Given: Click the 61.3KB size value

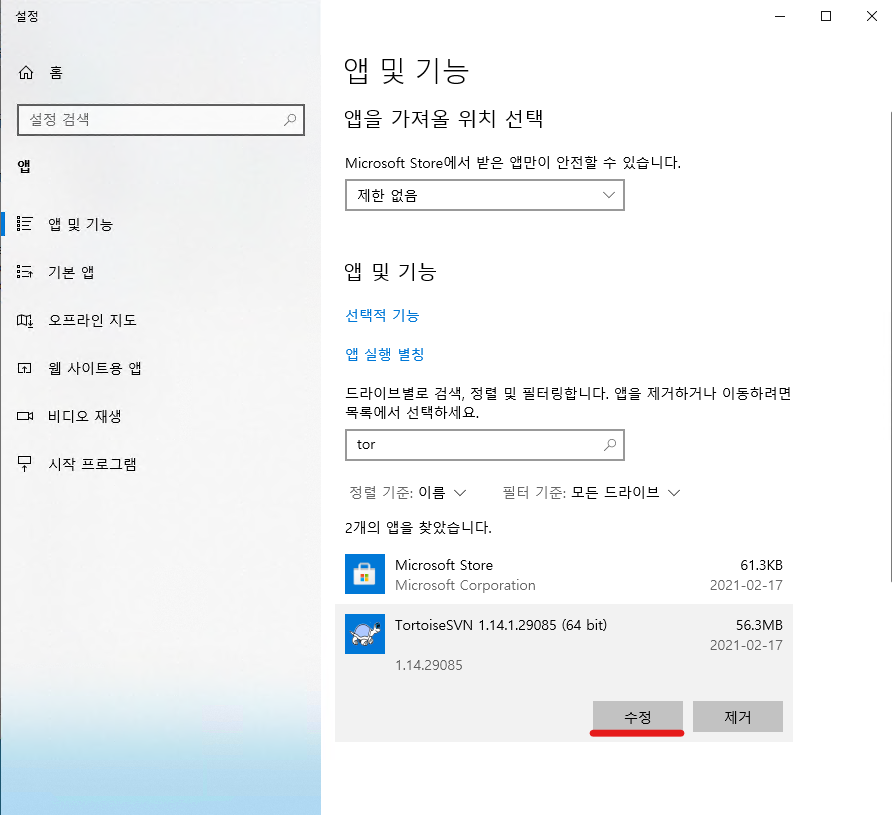Looking at the screenshot, I should (x=761, y=565).
